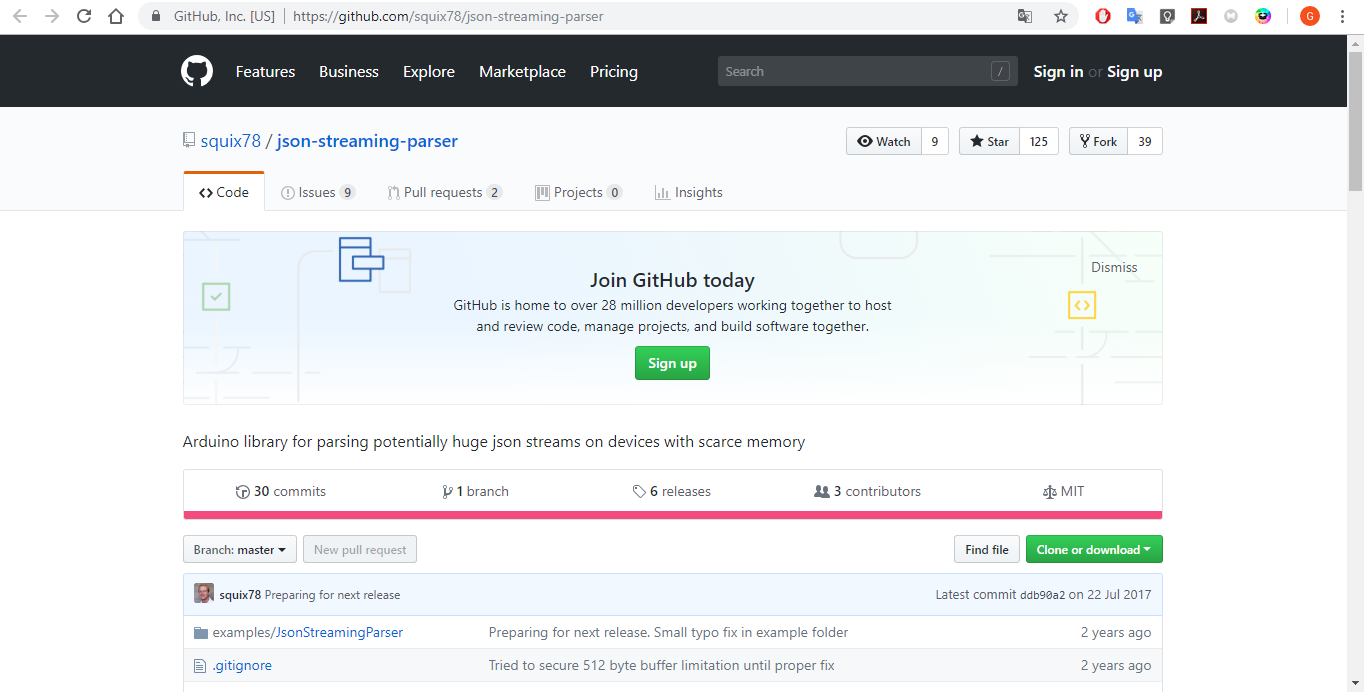The height and width of the screenshot is (694, 1368).
Task: Click the MIT license scale icon
Action: (x=1049, y=492)
